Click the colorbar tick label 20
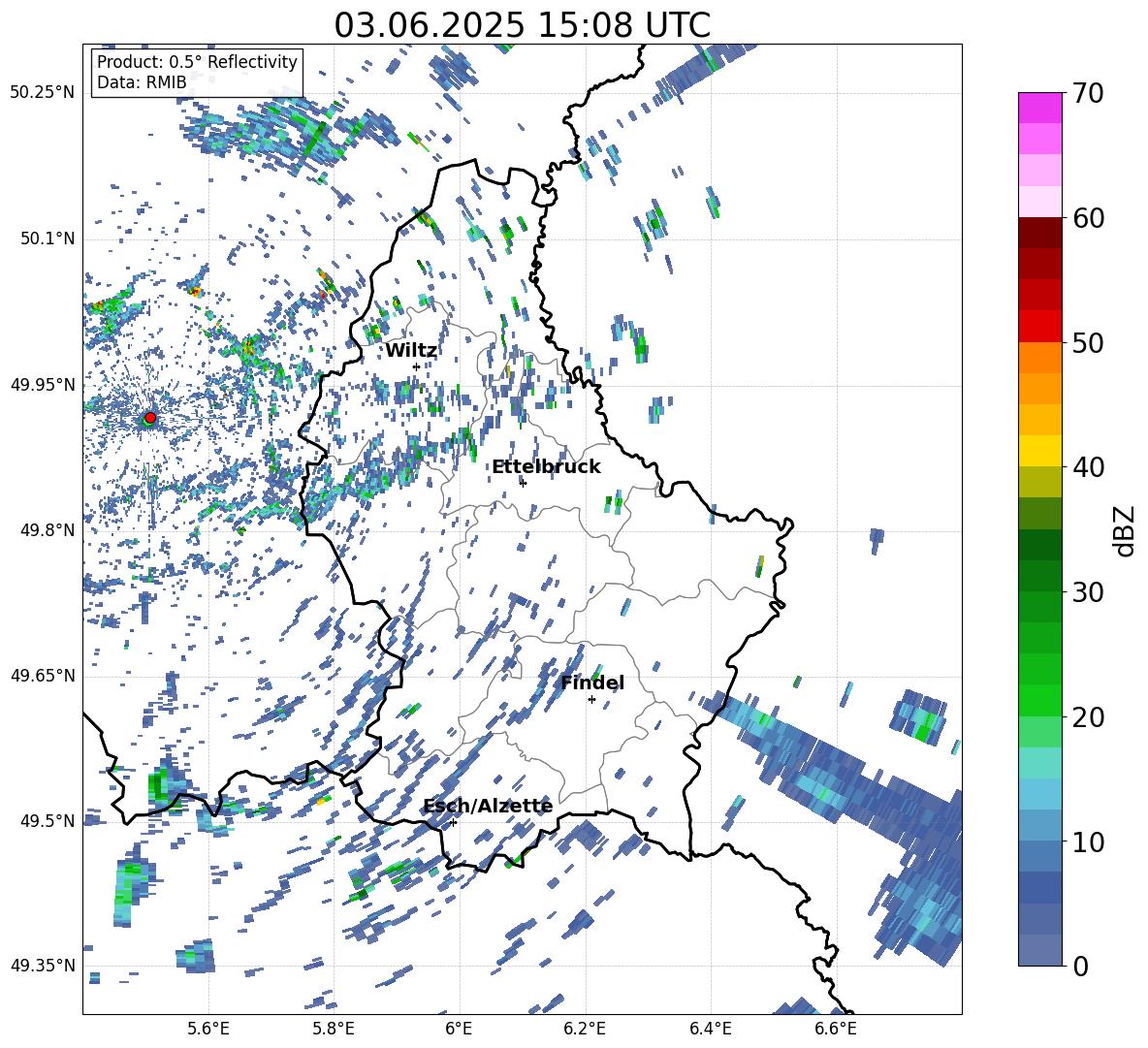Screen dimensions: 1148x1048 coord(1088,716)
